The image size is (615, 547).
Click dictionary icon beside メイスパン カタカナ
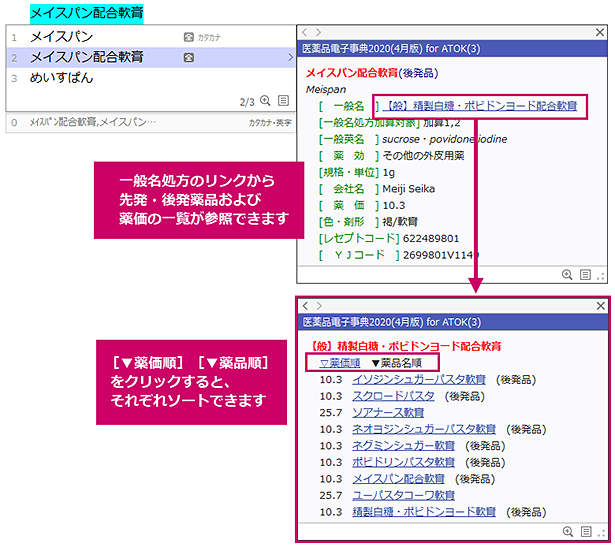tap(189, 37)
